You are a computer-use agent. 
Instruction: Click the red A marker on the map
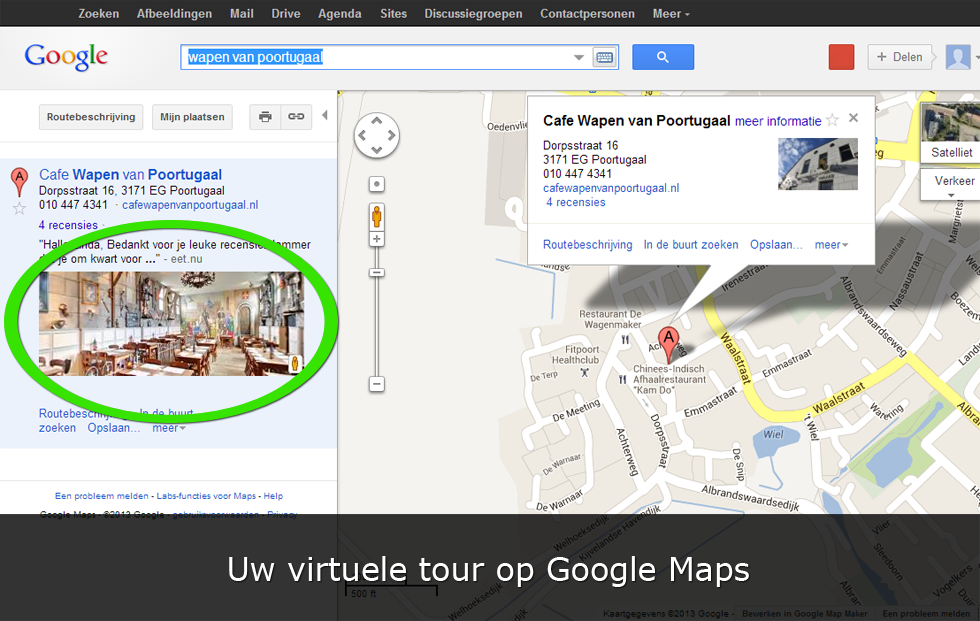click(x=669, y=344)
